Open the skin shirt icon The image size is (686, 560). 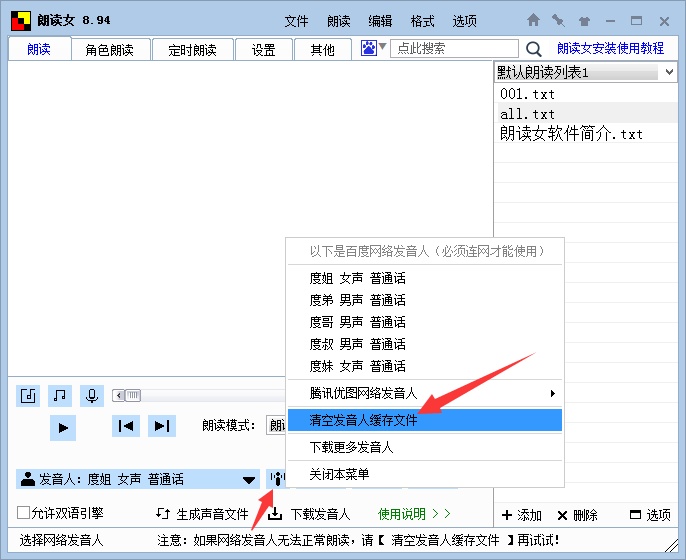(584, 21)
